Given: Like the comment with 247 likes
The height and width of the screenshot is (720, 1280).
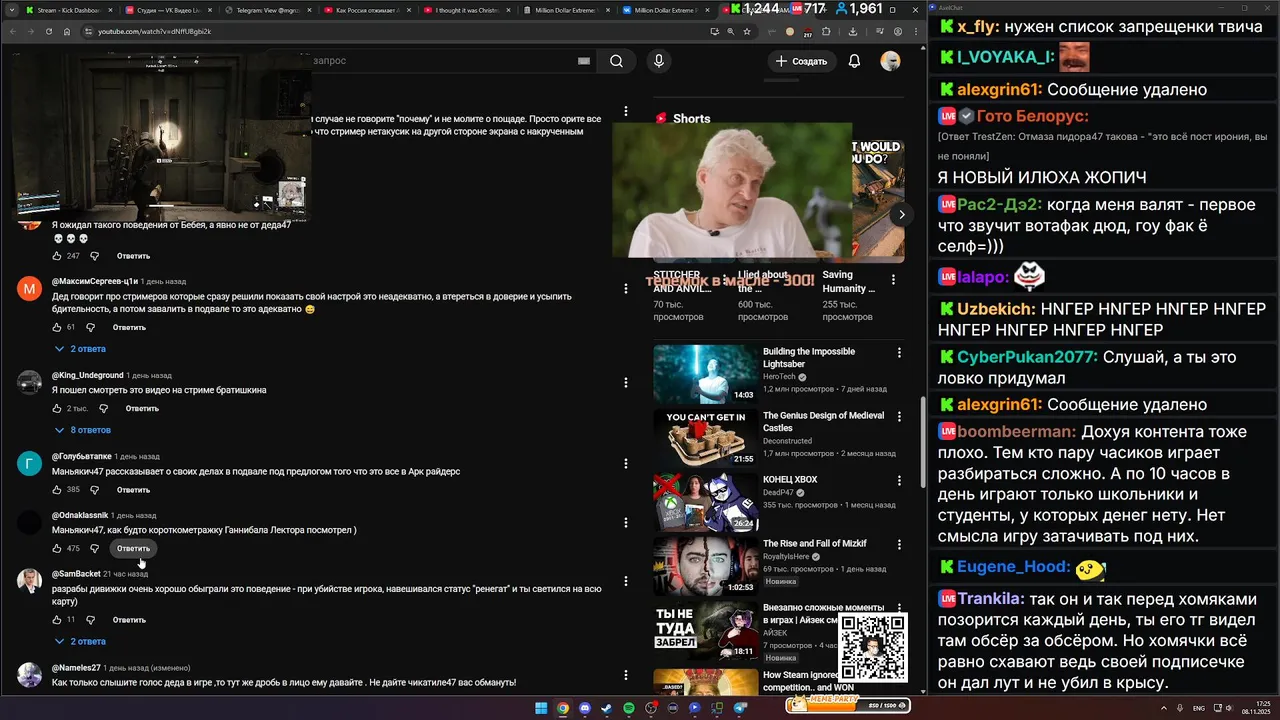Looking at the screenshot, I should [x=57, y=256].
